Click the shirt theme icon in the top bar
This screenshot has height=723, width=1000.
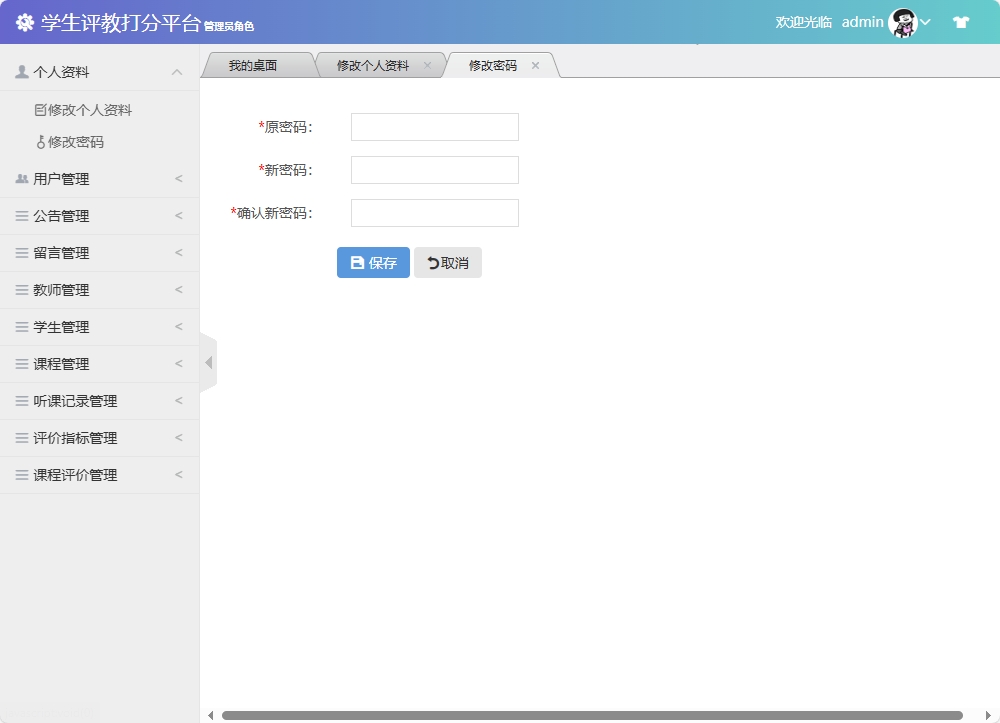click(959, 20)
